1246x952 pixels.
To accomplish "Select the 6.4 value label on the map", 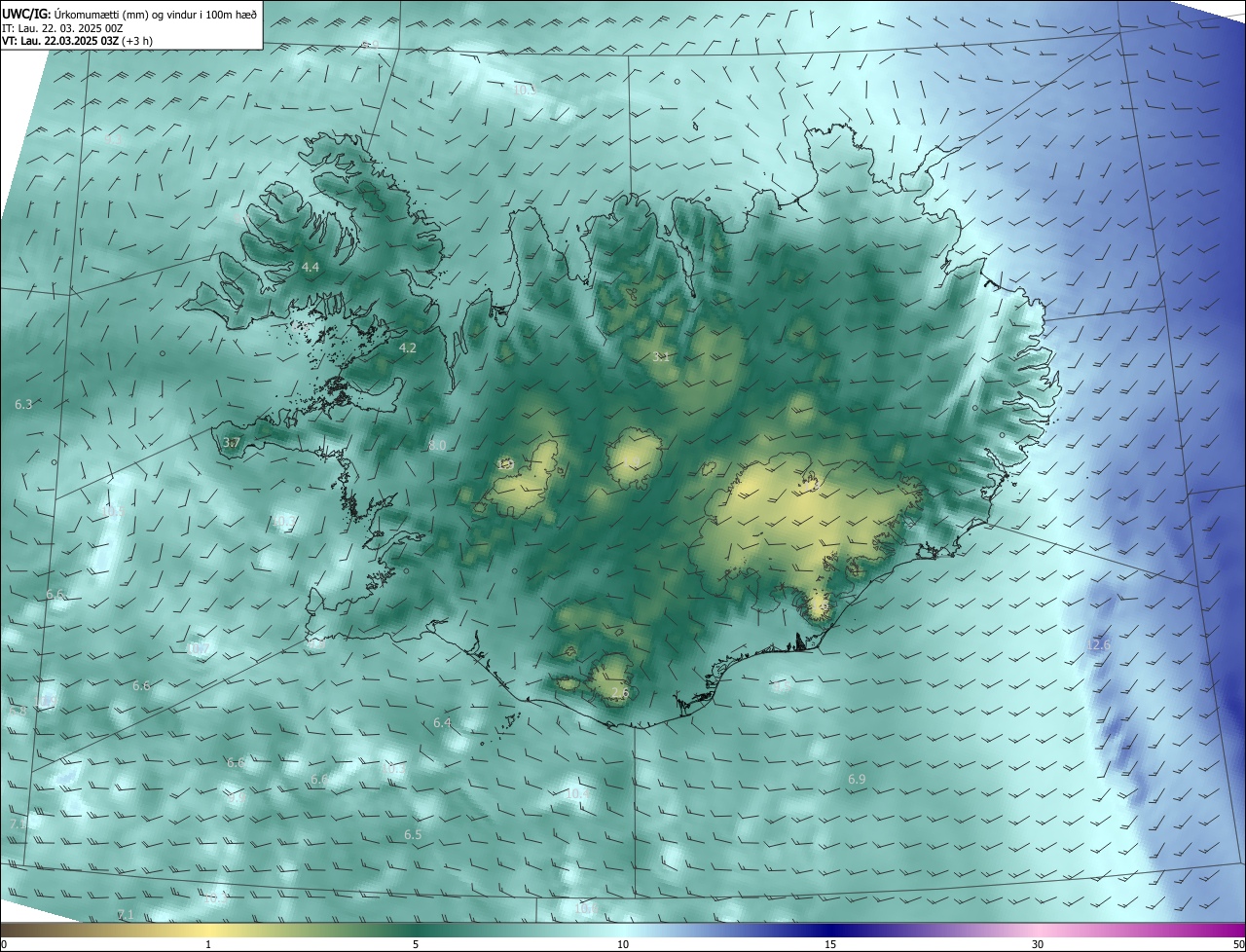I will click(x=442, y=723).
